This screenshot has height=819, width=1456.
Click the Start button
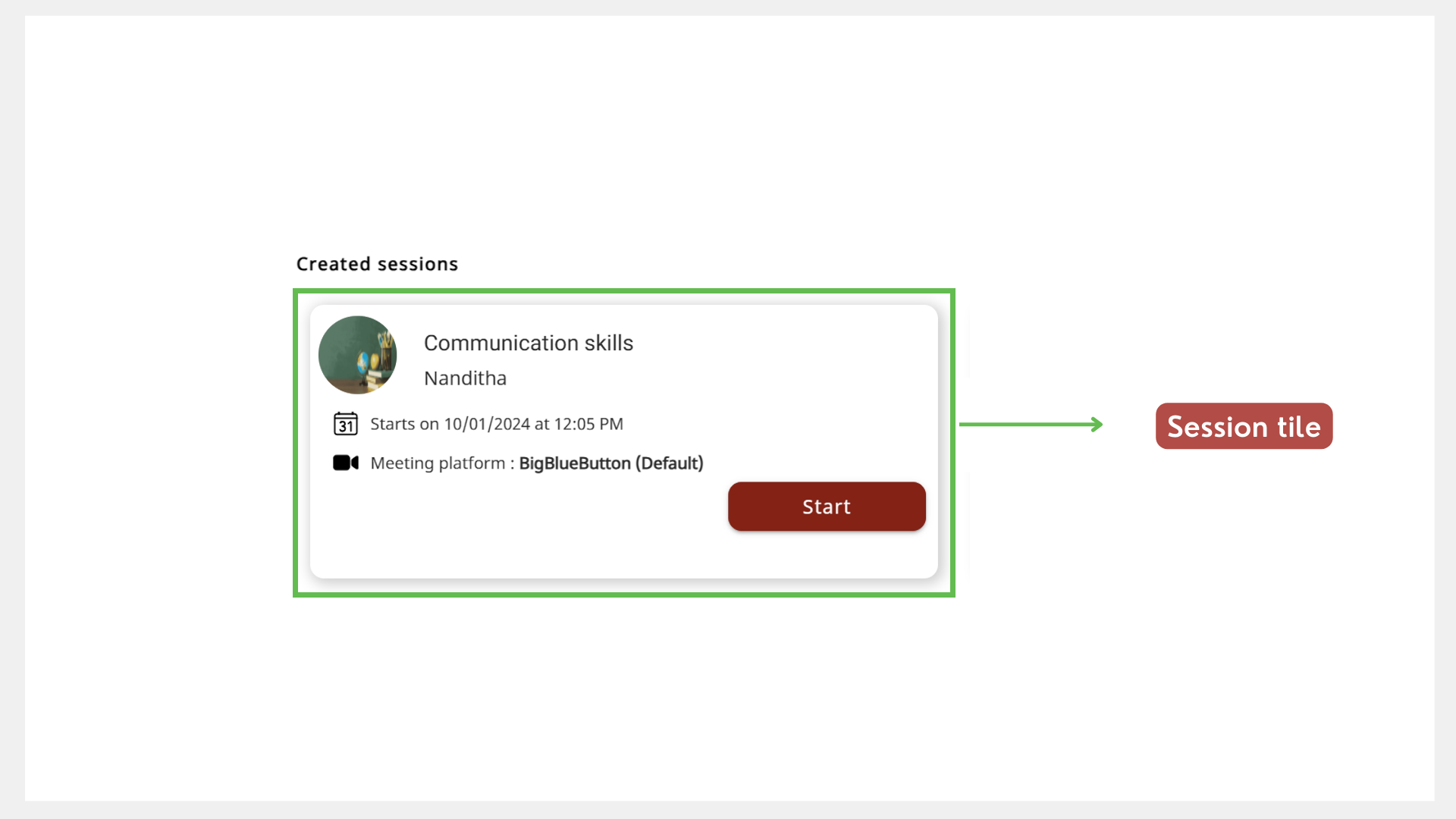(x=827, y=507)
